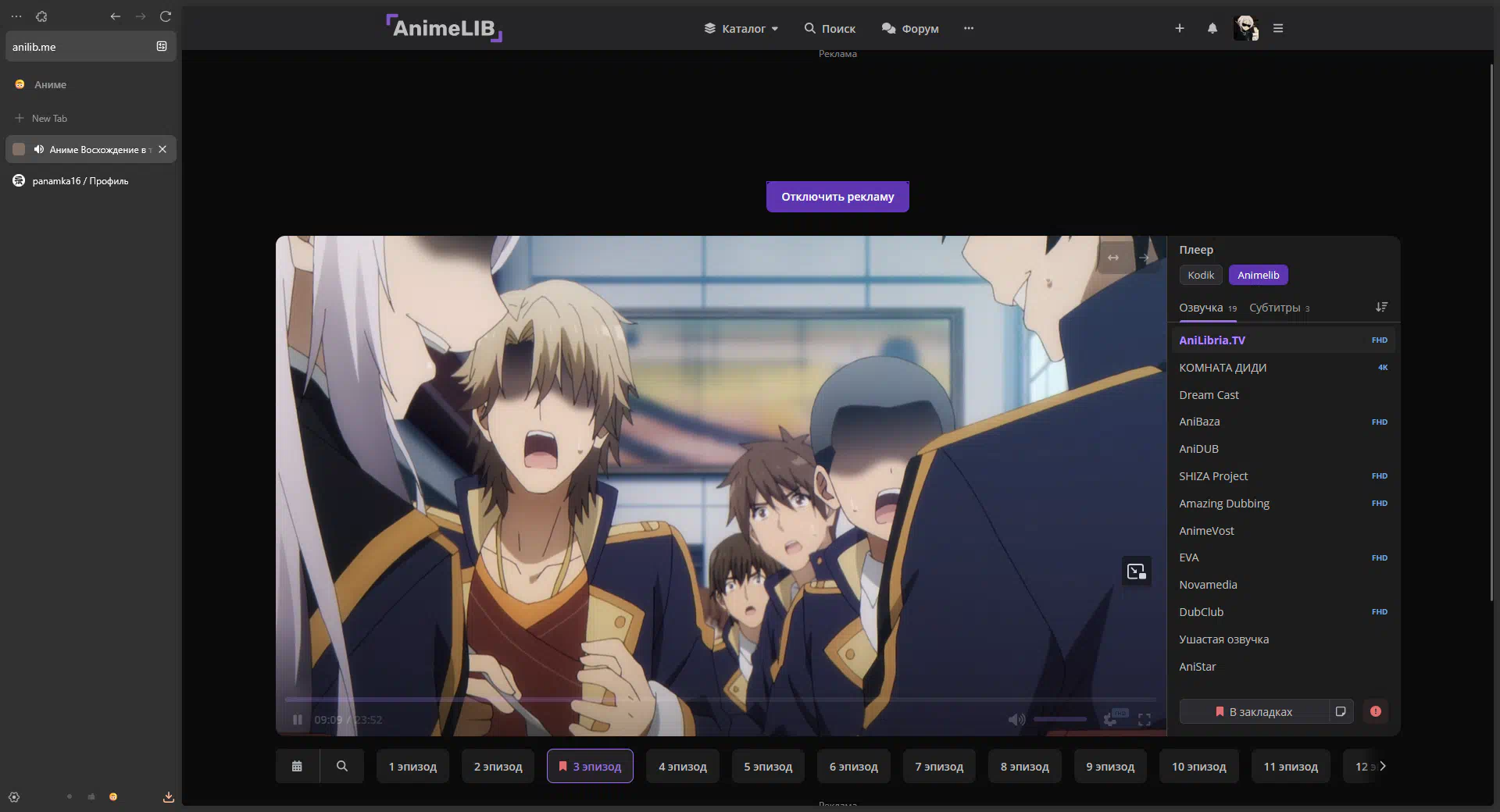Screen dimensions: 1500x812
Task: Open the user avatar profile menu
Action: [1245, 28]
